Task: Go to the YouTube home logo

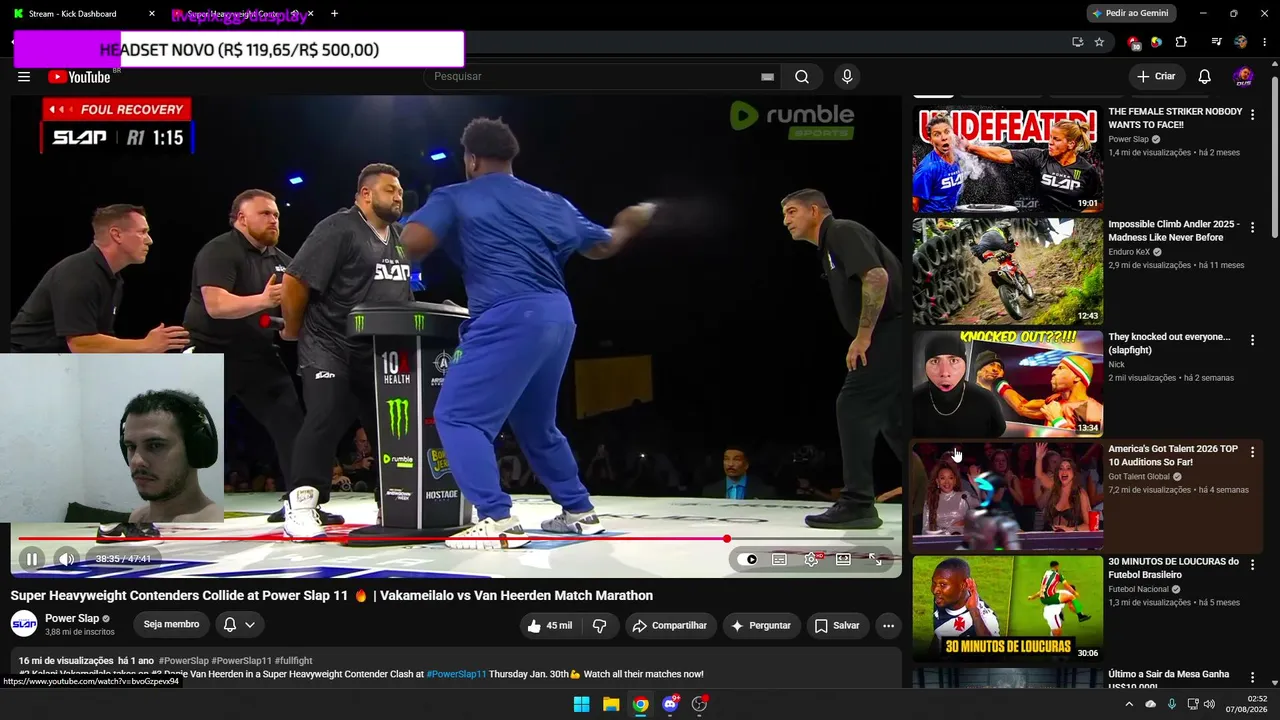Action: tap(78, 77)
